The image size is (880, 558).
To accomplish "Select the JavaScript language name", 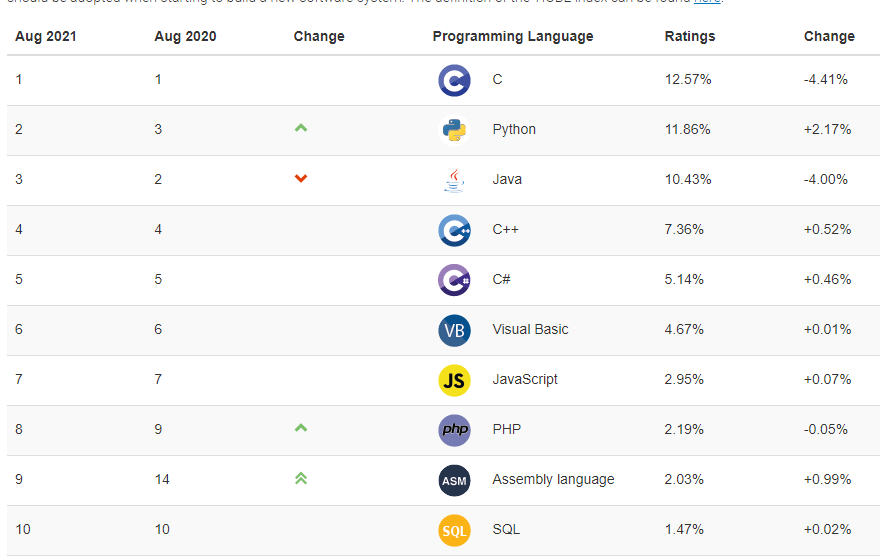I will click(x=525, y=379).
